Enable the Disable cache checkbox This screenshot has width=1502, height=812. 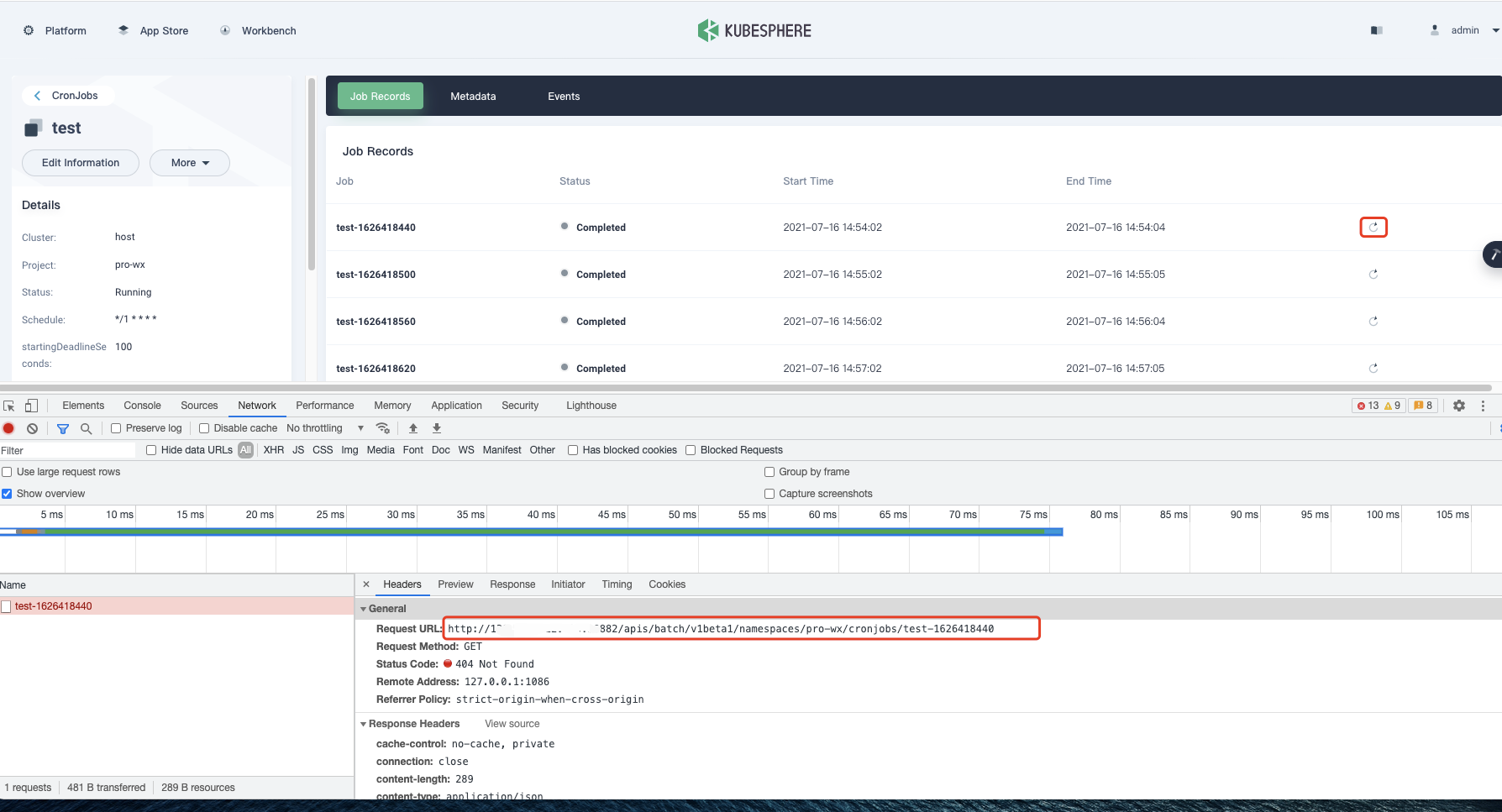[x=204, y=428]
